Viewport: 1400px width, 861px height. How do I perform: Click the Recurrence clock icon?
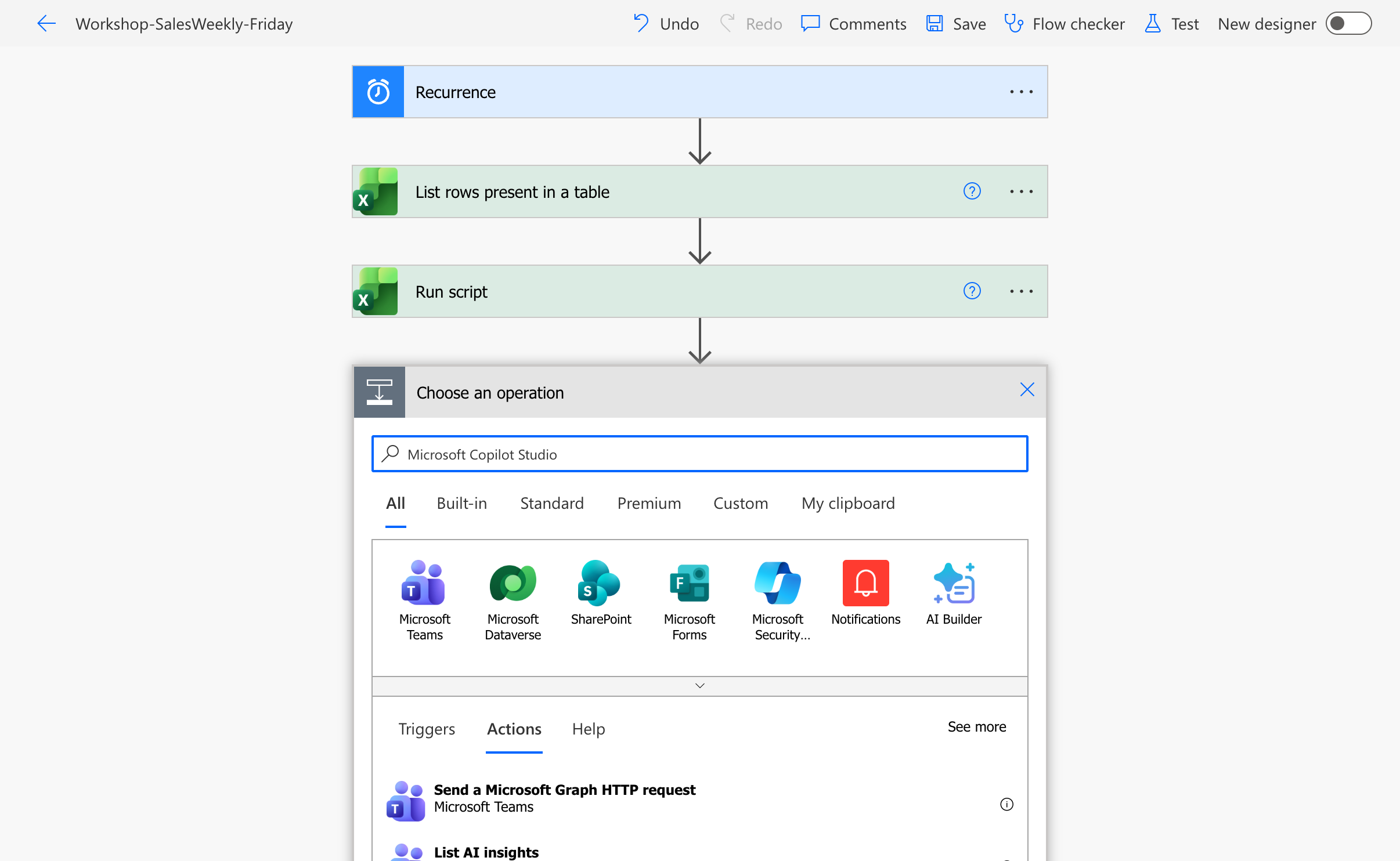[378, 92]
